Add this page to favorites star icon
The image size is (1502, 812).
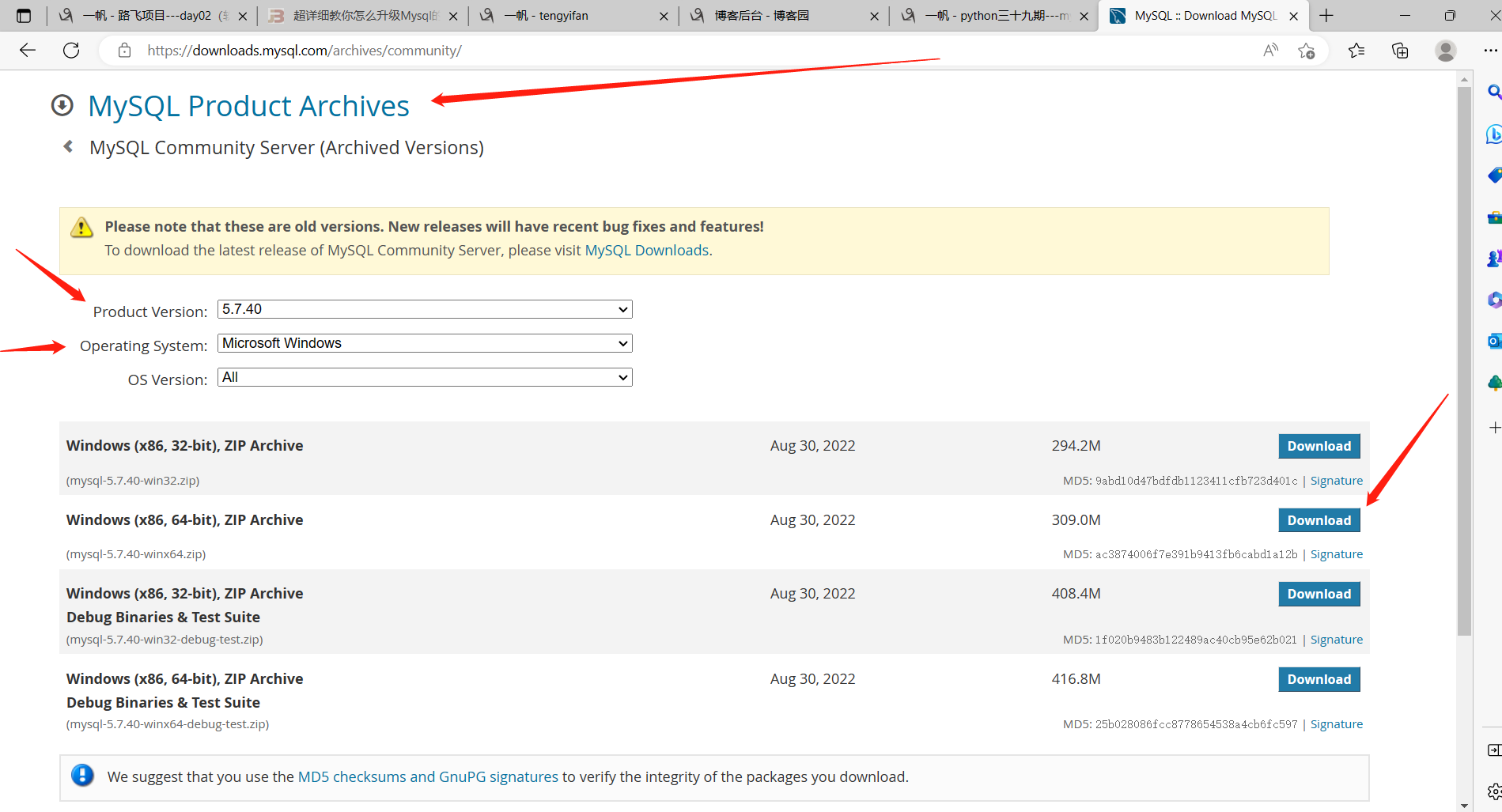coord(1306,51)
